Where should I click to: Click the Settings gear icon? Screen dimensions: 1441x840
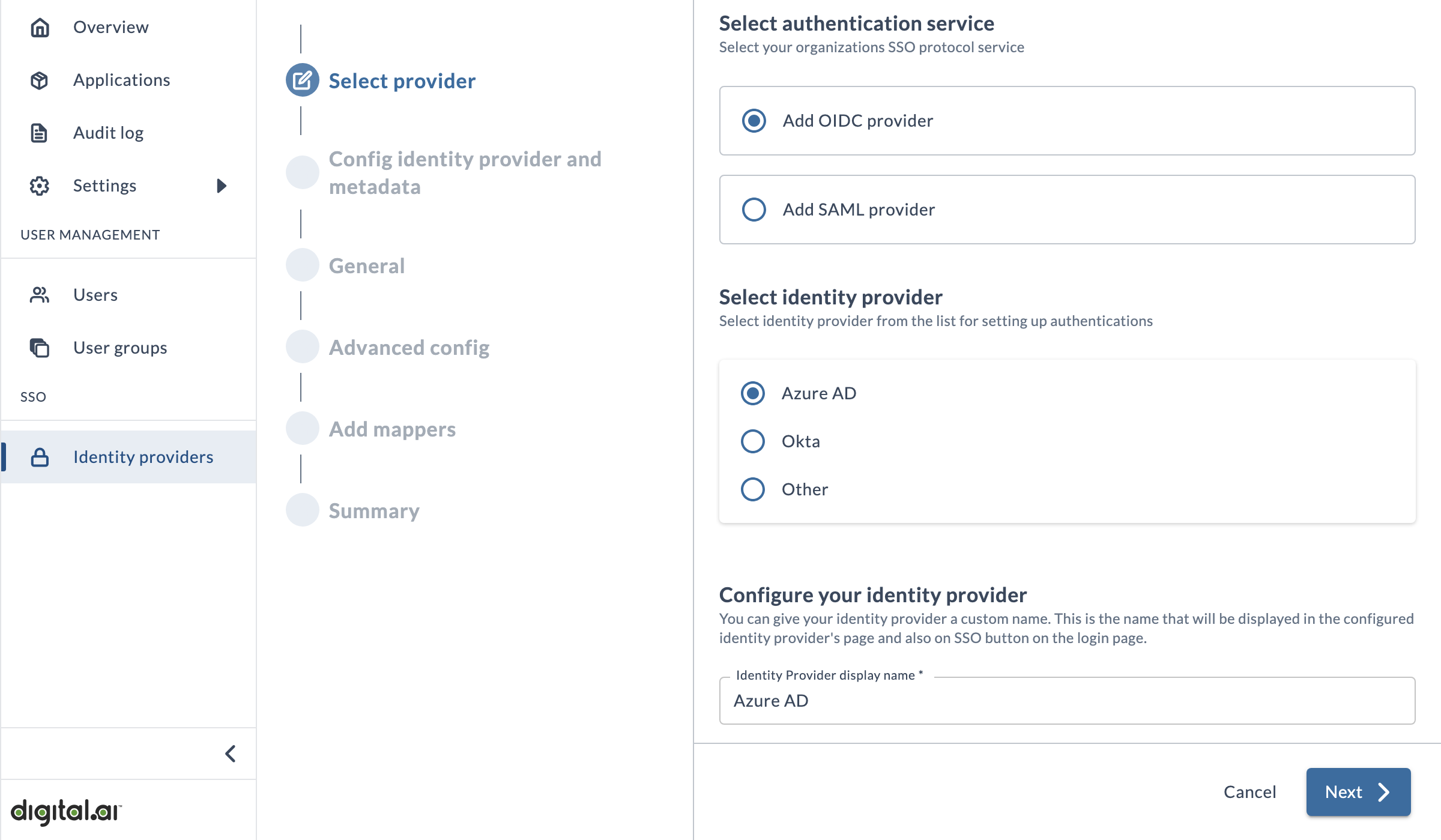tap(40, 185)
